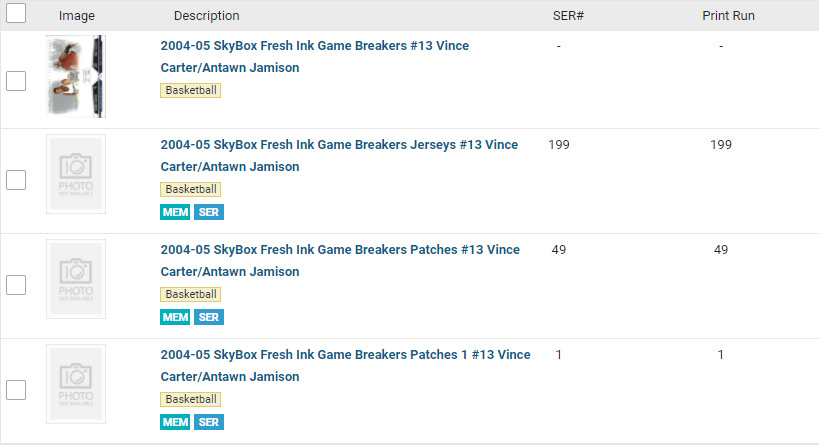Screen dimensions: 819x445
Task: Check the box for Game Breakers #13 row
Action: click(x=16, y=81)
